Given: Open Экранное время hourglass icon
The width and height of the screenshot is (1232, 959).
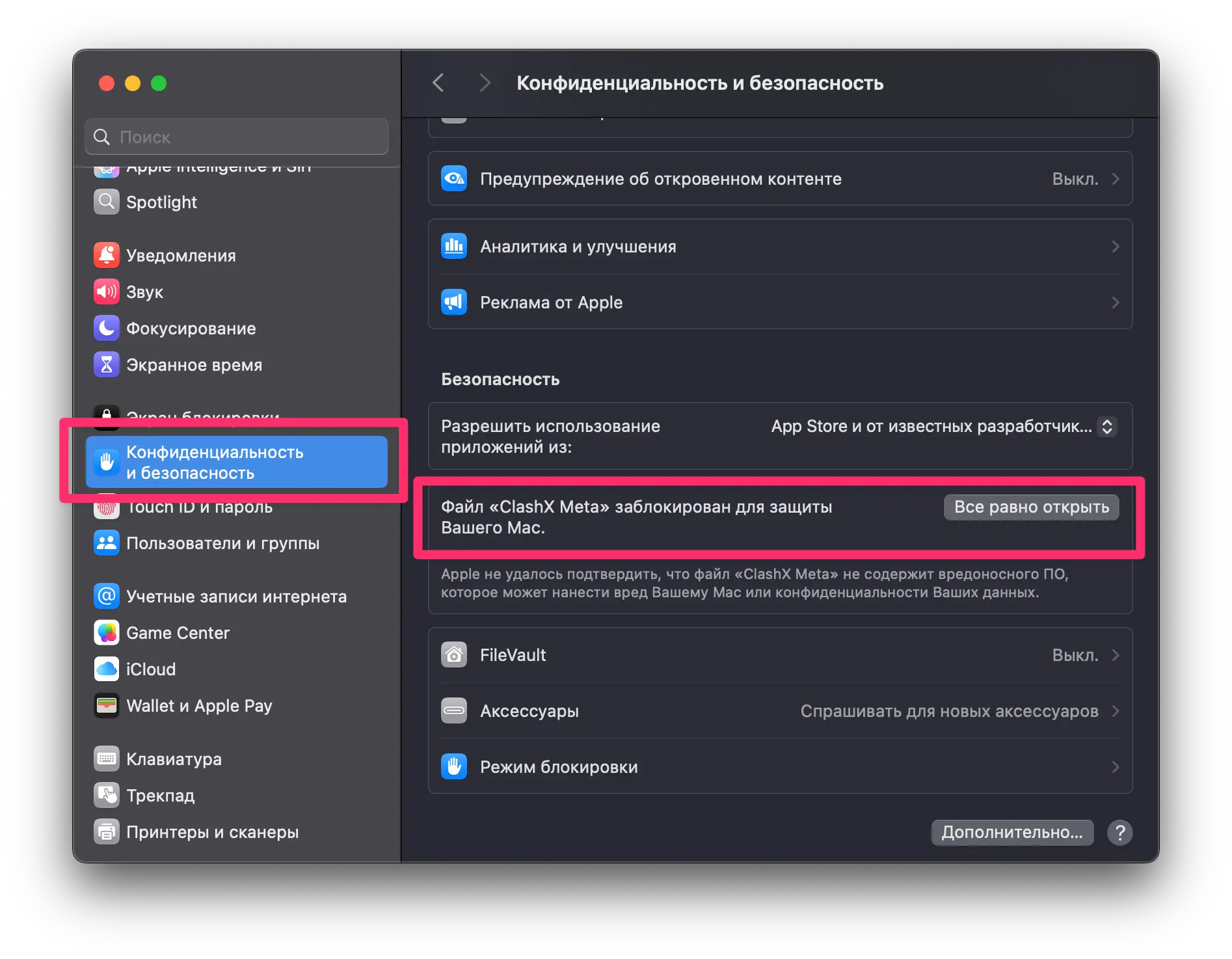Looking at the screenshot, I should point(107,364).
